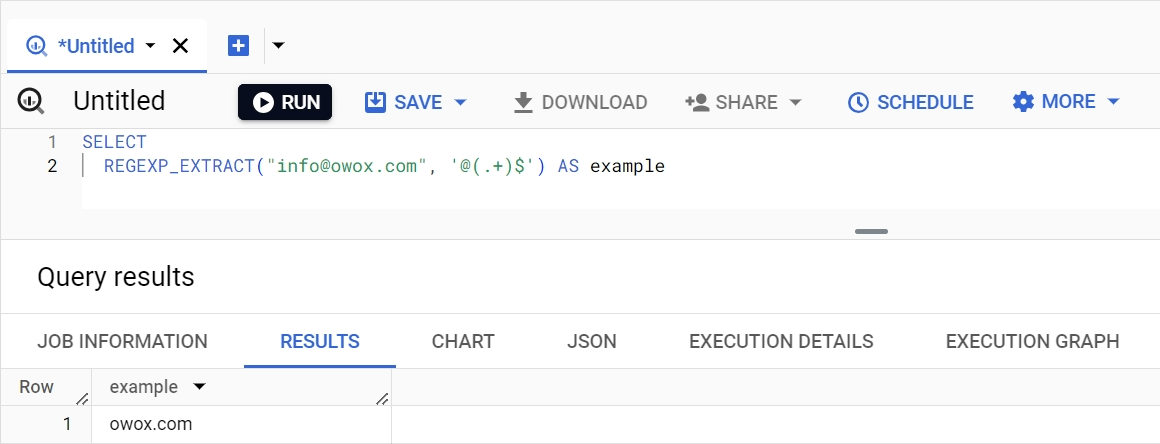Open the EXECUTION GRAPH tab
Screen dimensions: 1160x444
click(x=1032, y=341)
